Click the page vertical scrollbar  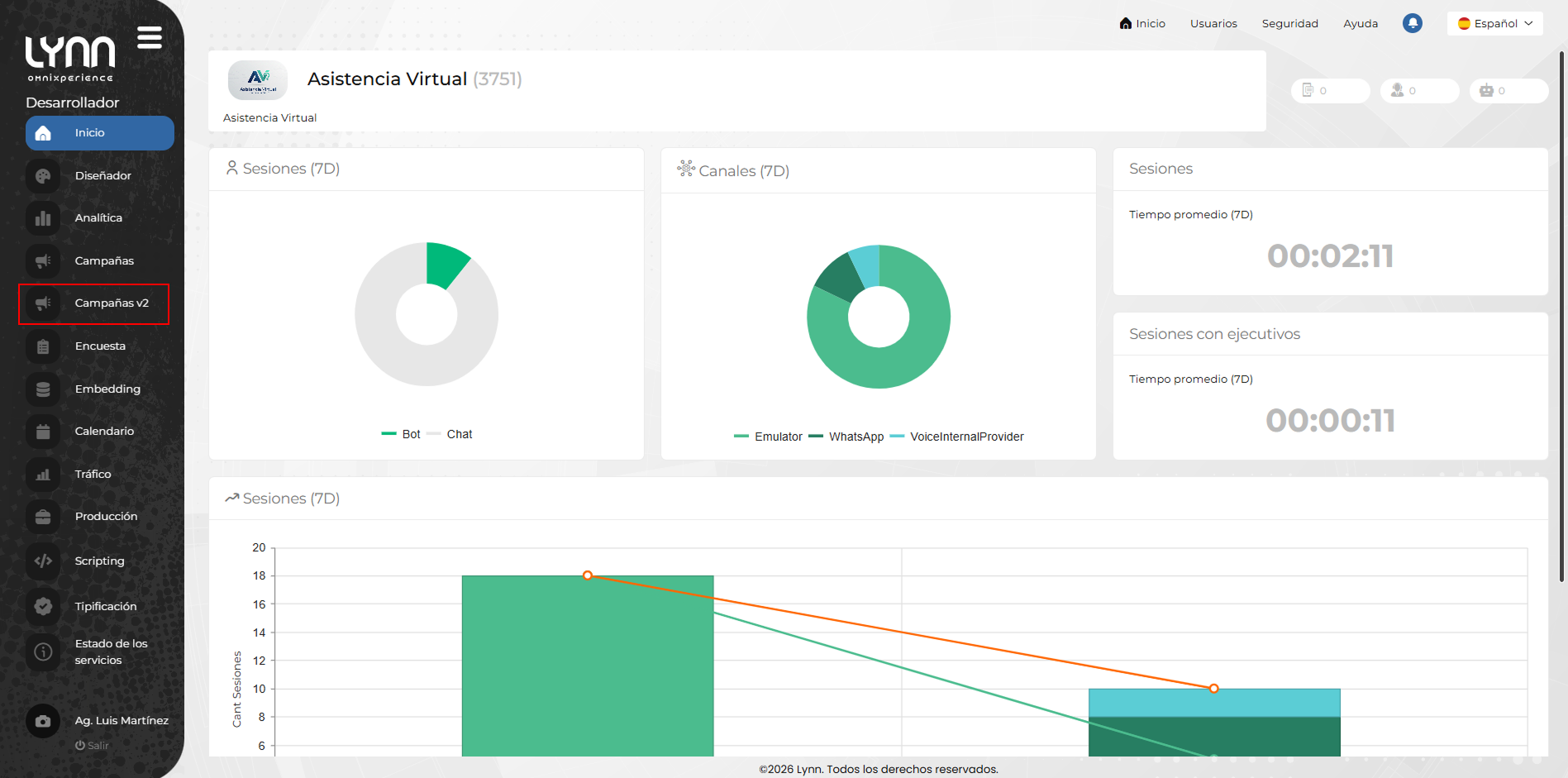click(x=1561, y=317)
